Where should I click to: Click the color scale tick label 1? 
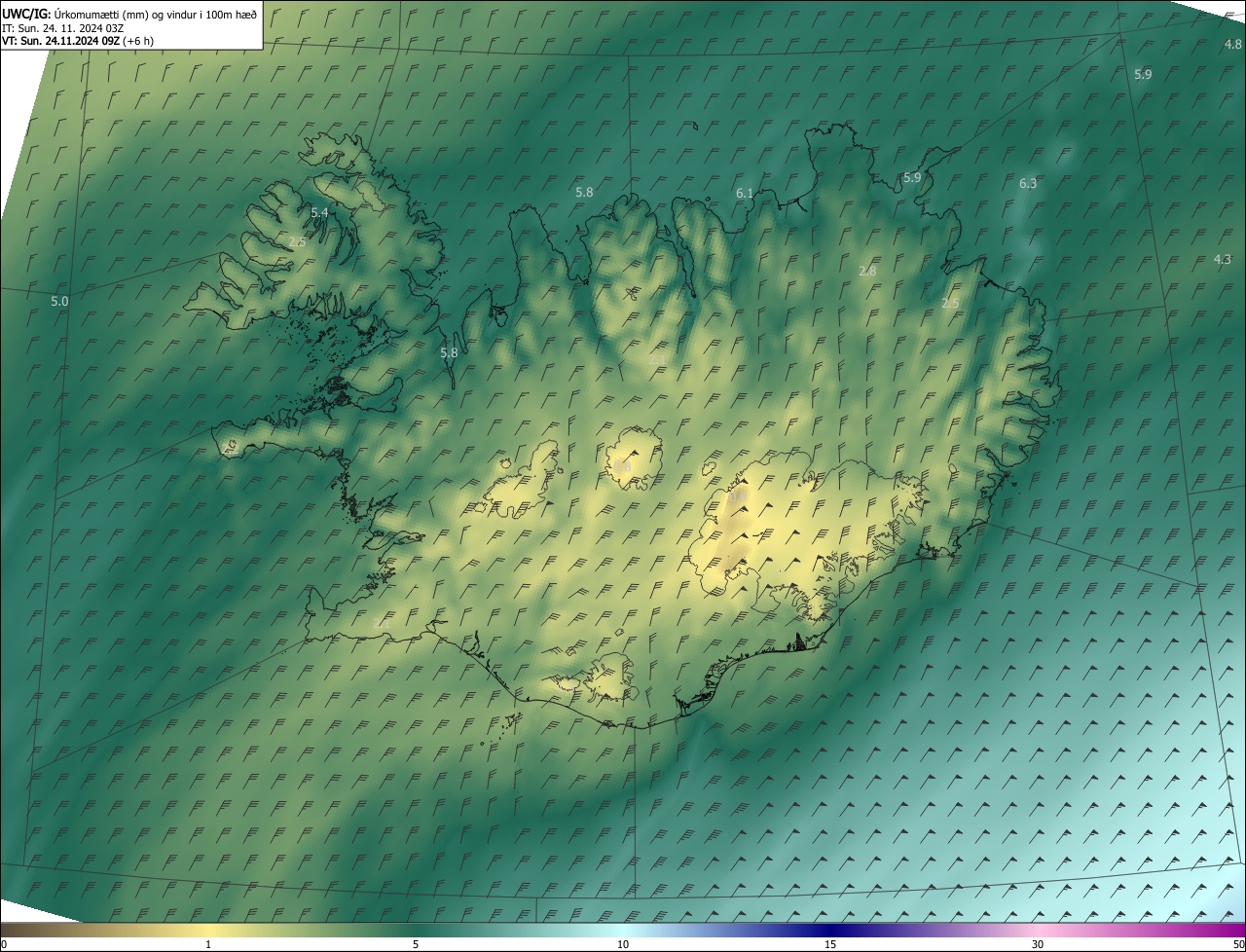pos(208,944)
